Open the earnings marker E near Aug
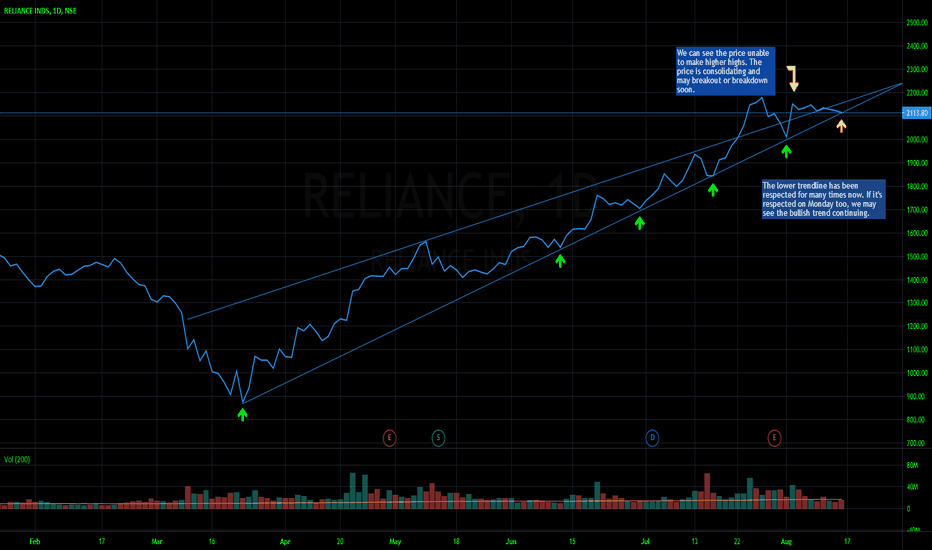Viewport: 932px width, 550px height. pyautogui.click(x=774, y=438)
